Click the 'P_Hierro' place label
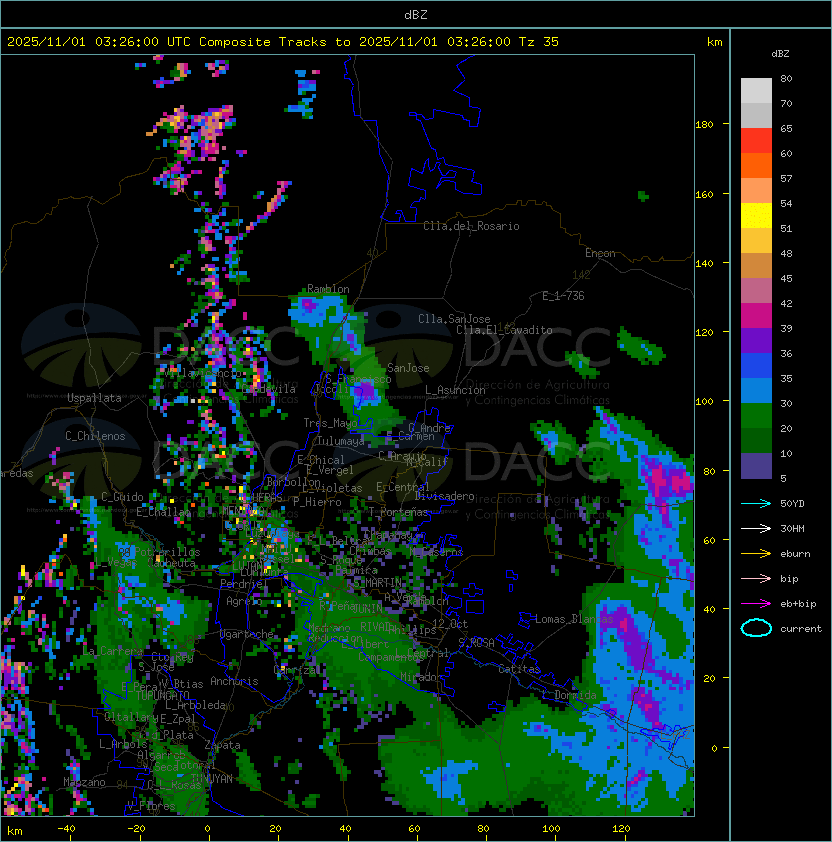Screen dimensions: 832x842 [317, 502]
